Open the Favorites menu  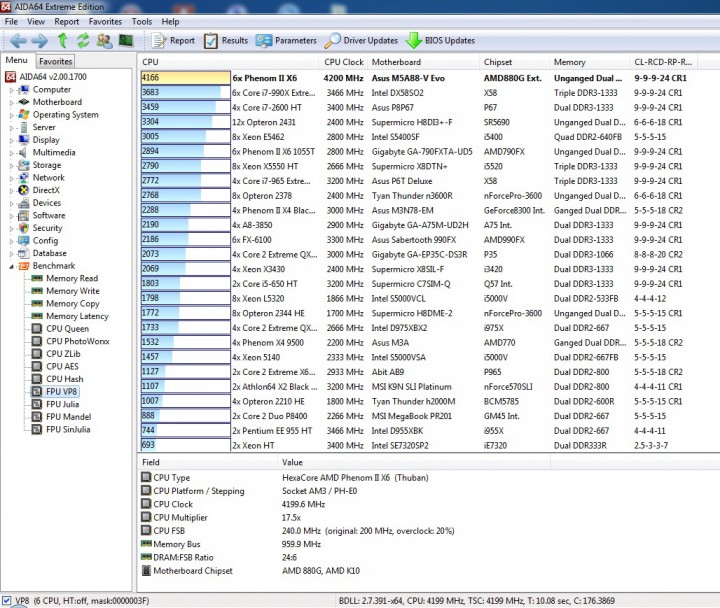point(105,22)
